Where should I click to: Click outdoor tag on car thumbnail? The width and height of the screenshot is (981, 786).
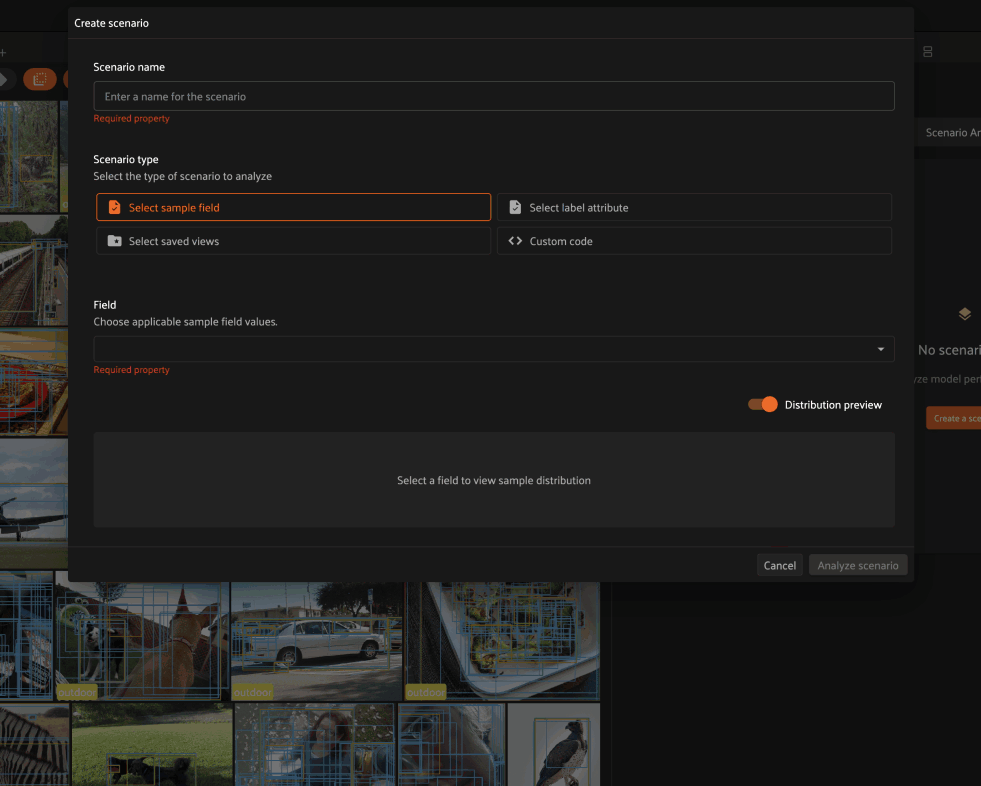point(253,692)
